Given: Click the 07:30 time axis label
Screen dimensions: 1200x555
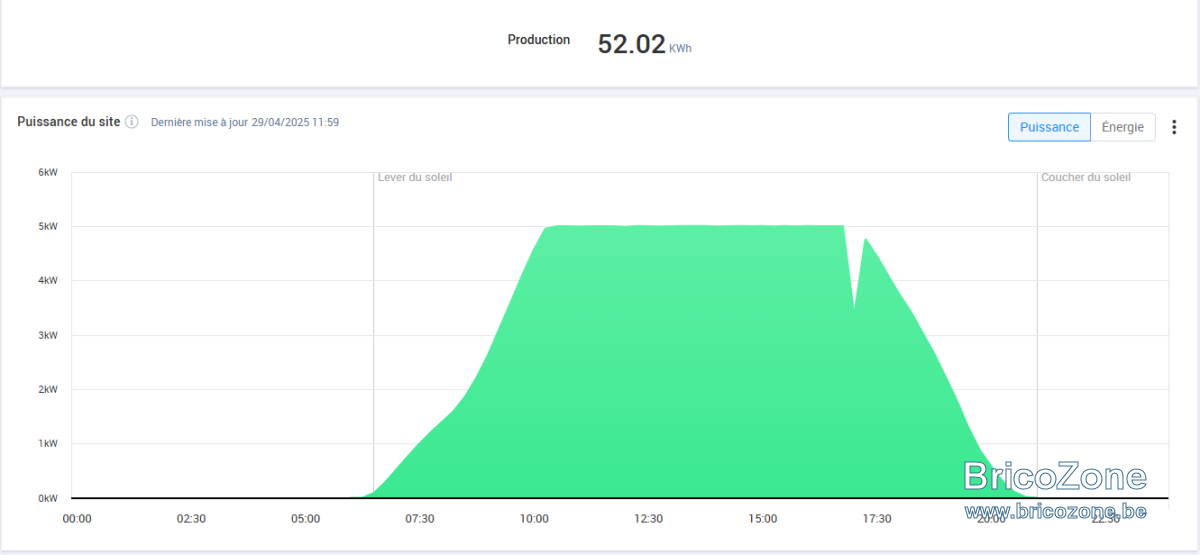Looking at the screenshot, I should [420, 518].
